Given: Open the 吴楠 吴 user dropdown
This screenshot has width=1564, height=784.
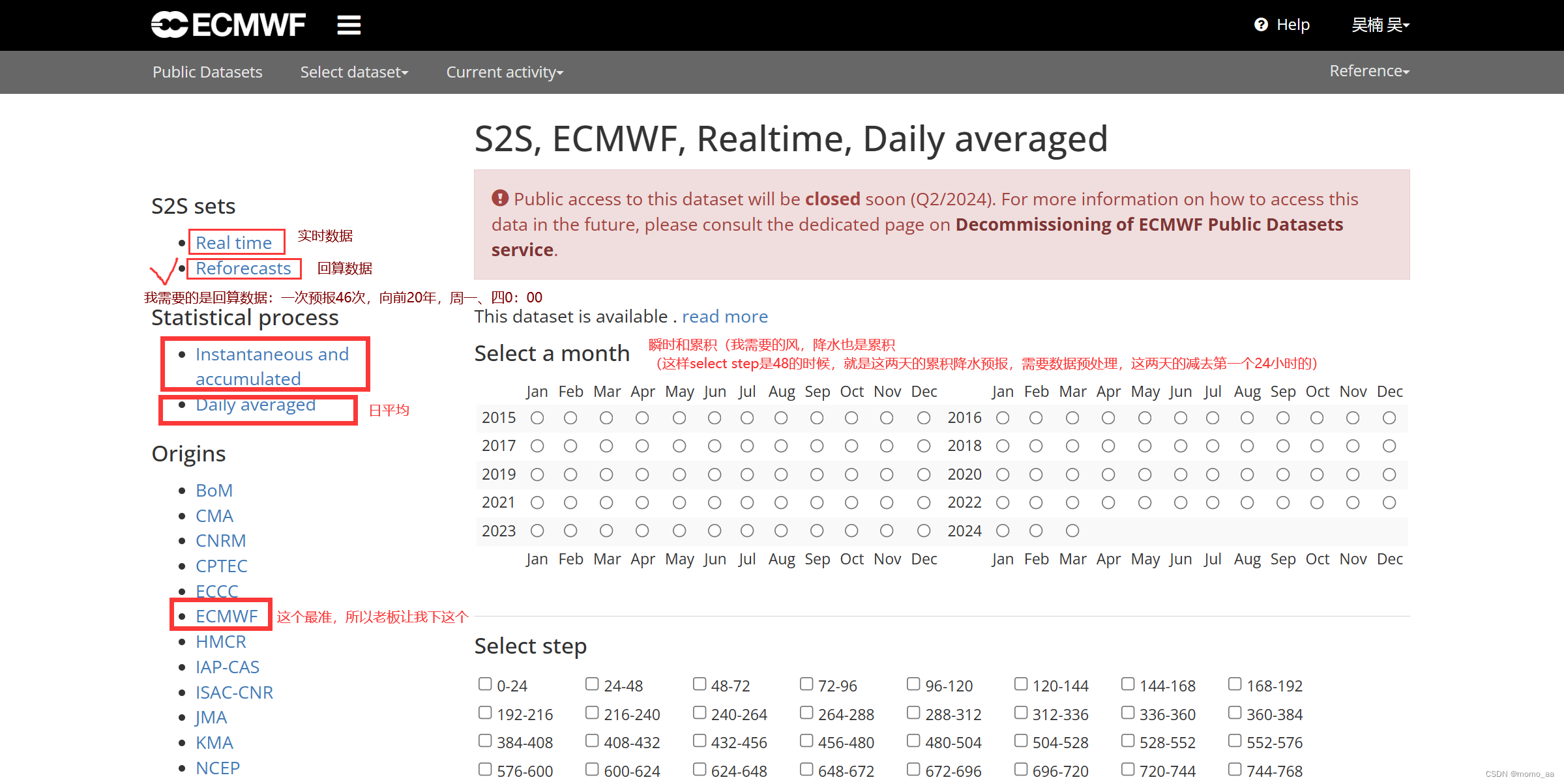Looking at the screenshot, I should [x=1380, y=25].
